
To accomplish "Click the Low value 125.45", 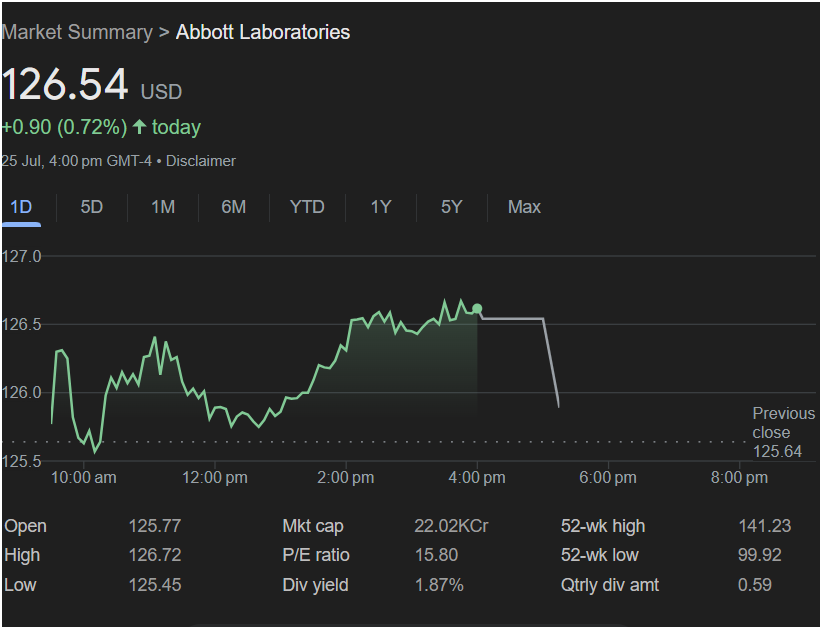I will pyautogui.click(x=155, y=585).
